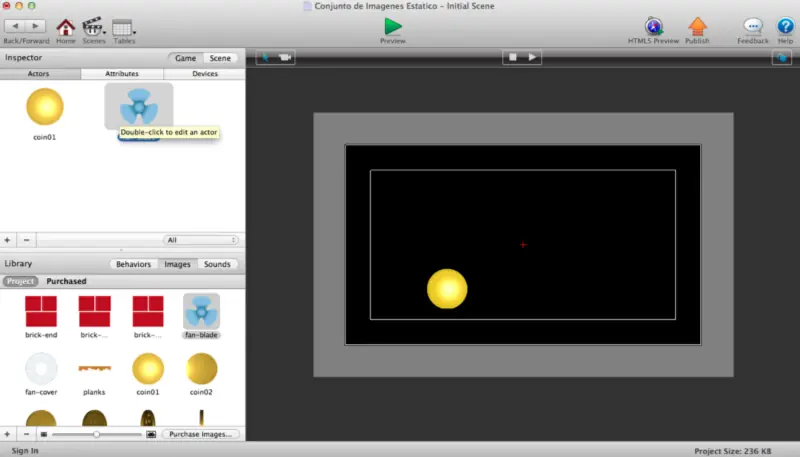Screen dimensions: 800x457
Task: Open the Tables dropdown arrow
Action: click(134, 33)
